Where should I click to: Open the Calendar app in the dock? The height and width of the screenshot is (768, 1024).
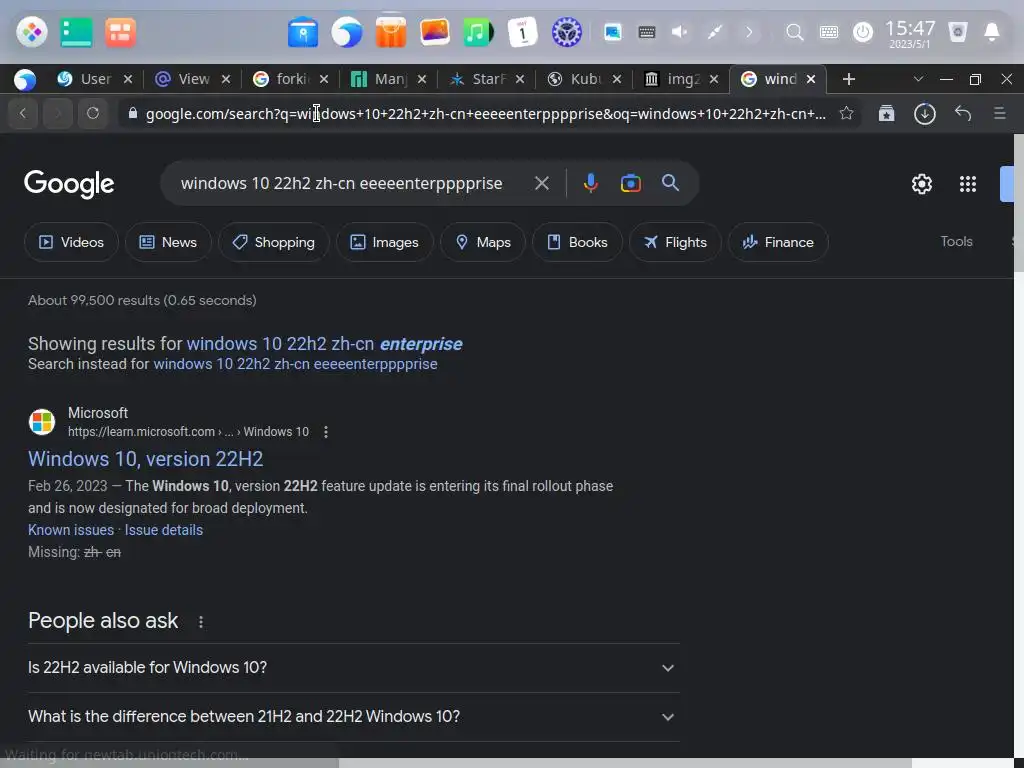[x=522, y=32]
